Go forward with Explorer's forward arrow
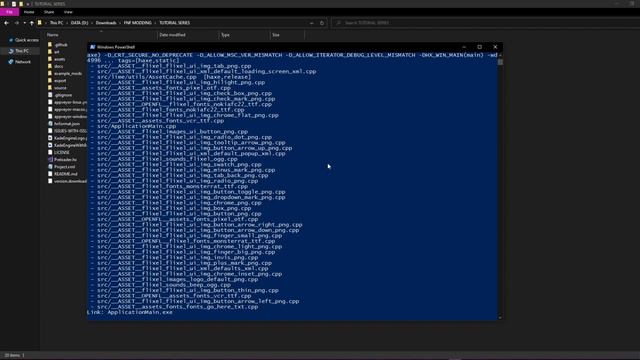 (x=17, y=23)
